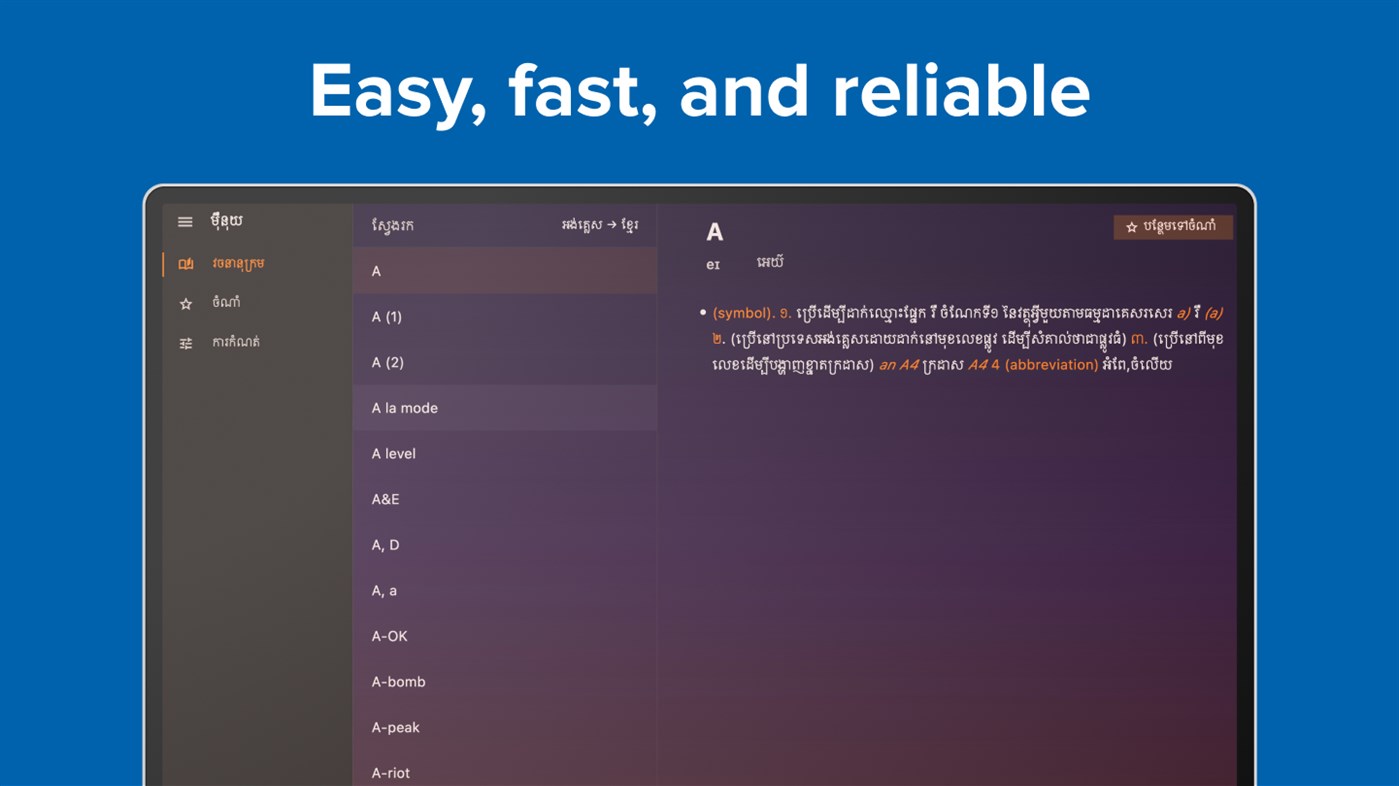Open the navigation drawer hamburger icon

[x=185, y=221]
